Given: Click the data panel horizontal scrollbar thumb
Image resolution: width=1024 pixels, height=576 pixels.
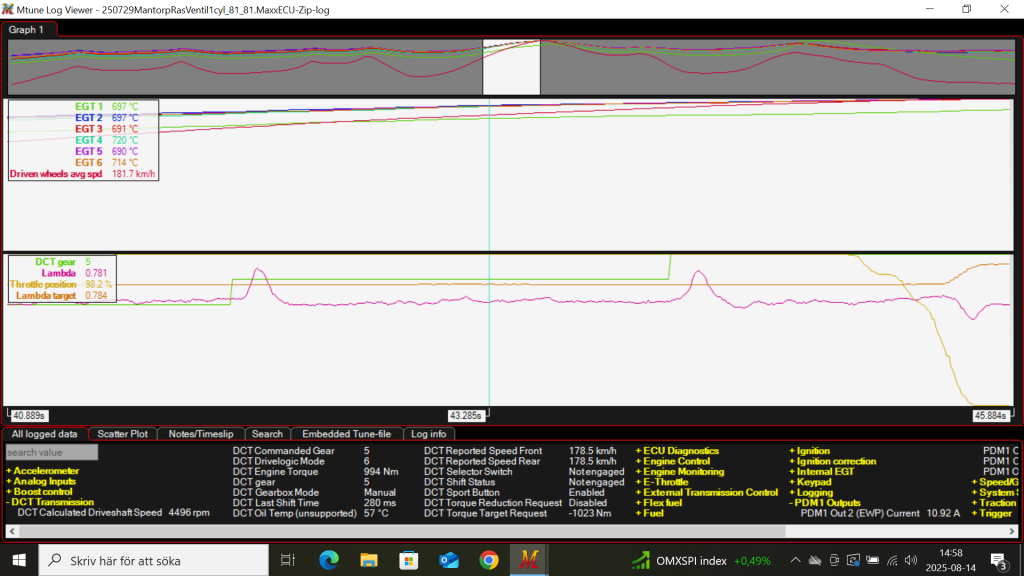Looking at the screenshot, I should [x=402, y=531].
